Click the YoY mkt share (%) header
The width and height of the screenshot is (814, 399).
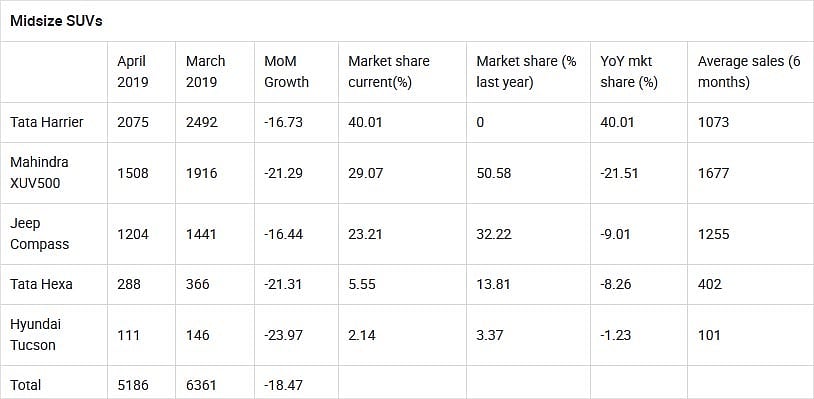point(629,72)
